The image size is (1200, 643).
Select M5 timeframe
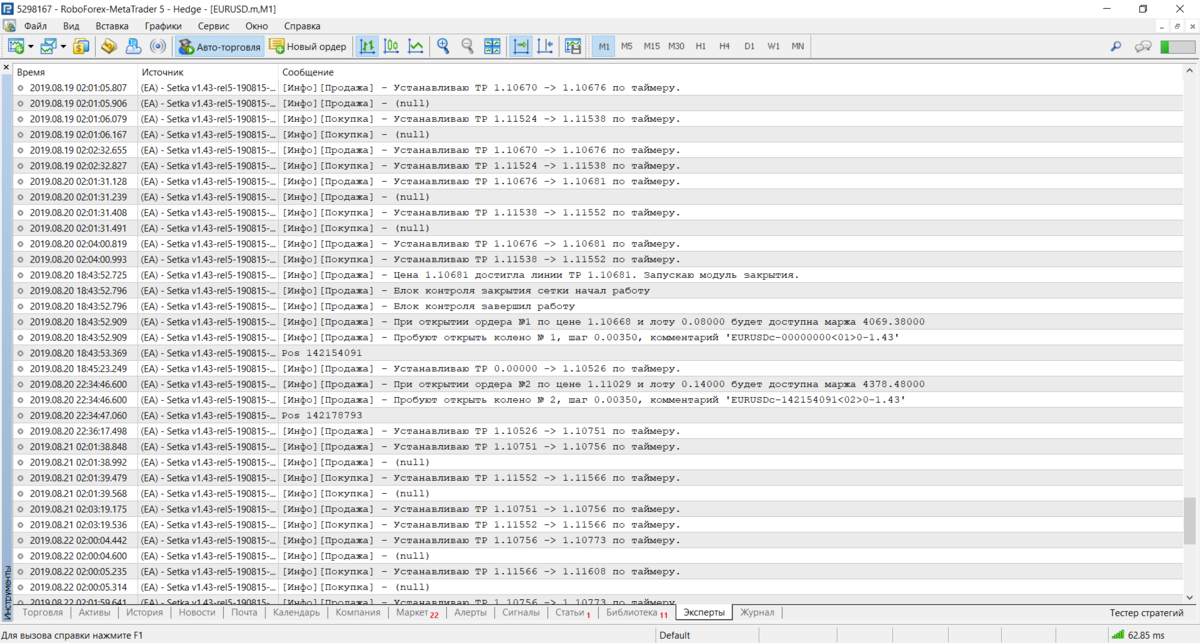tap(627, 46)
